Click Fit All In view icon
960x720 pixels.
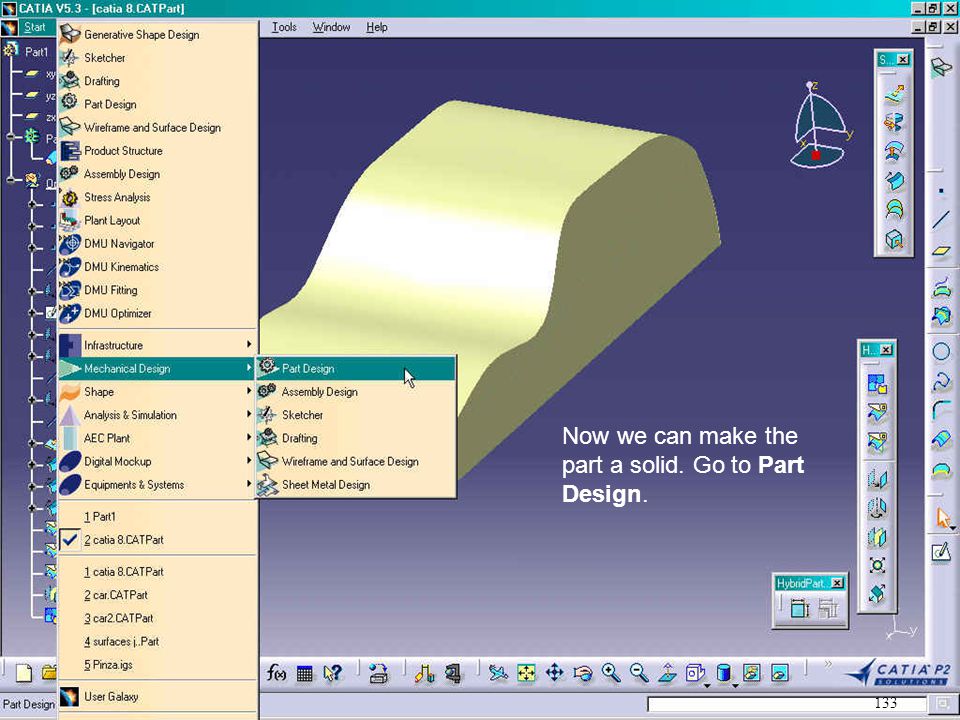[527, 673]
